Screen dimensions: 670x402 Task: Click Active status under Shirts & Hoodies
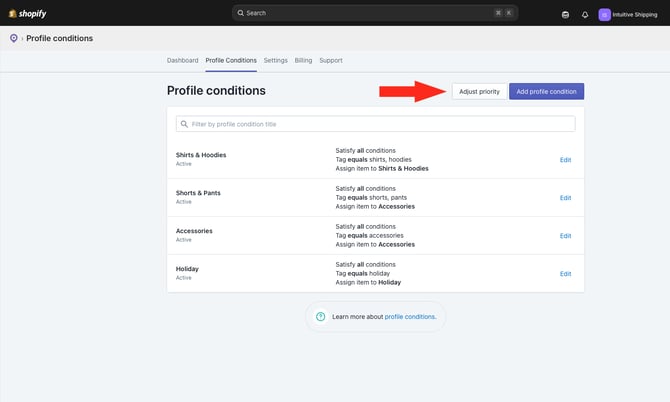pyautogui.click(x=183, y=164)
